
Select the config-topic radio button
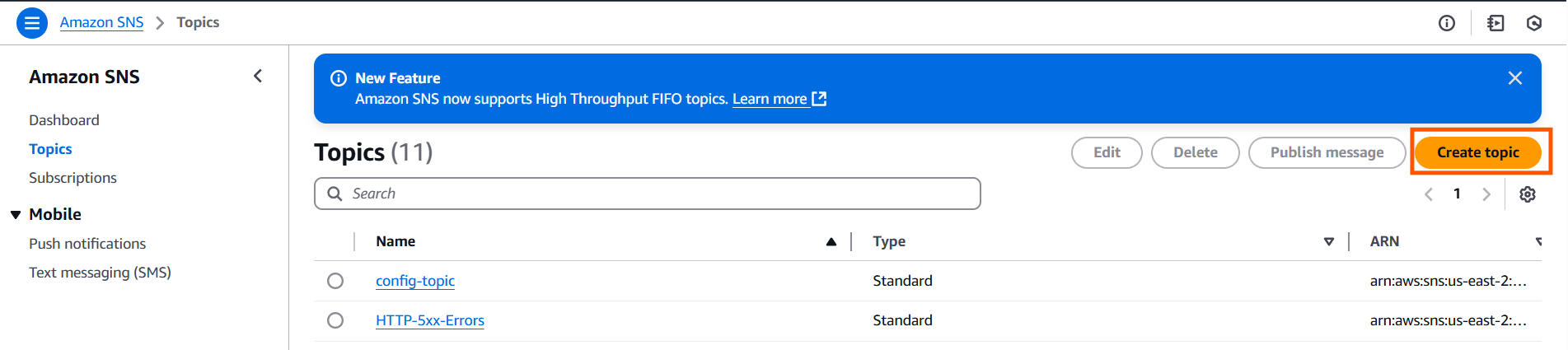pos(335,281)
